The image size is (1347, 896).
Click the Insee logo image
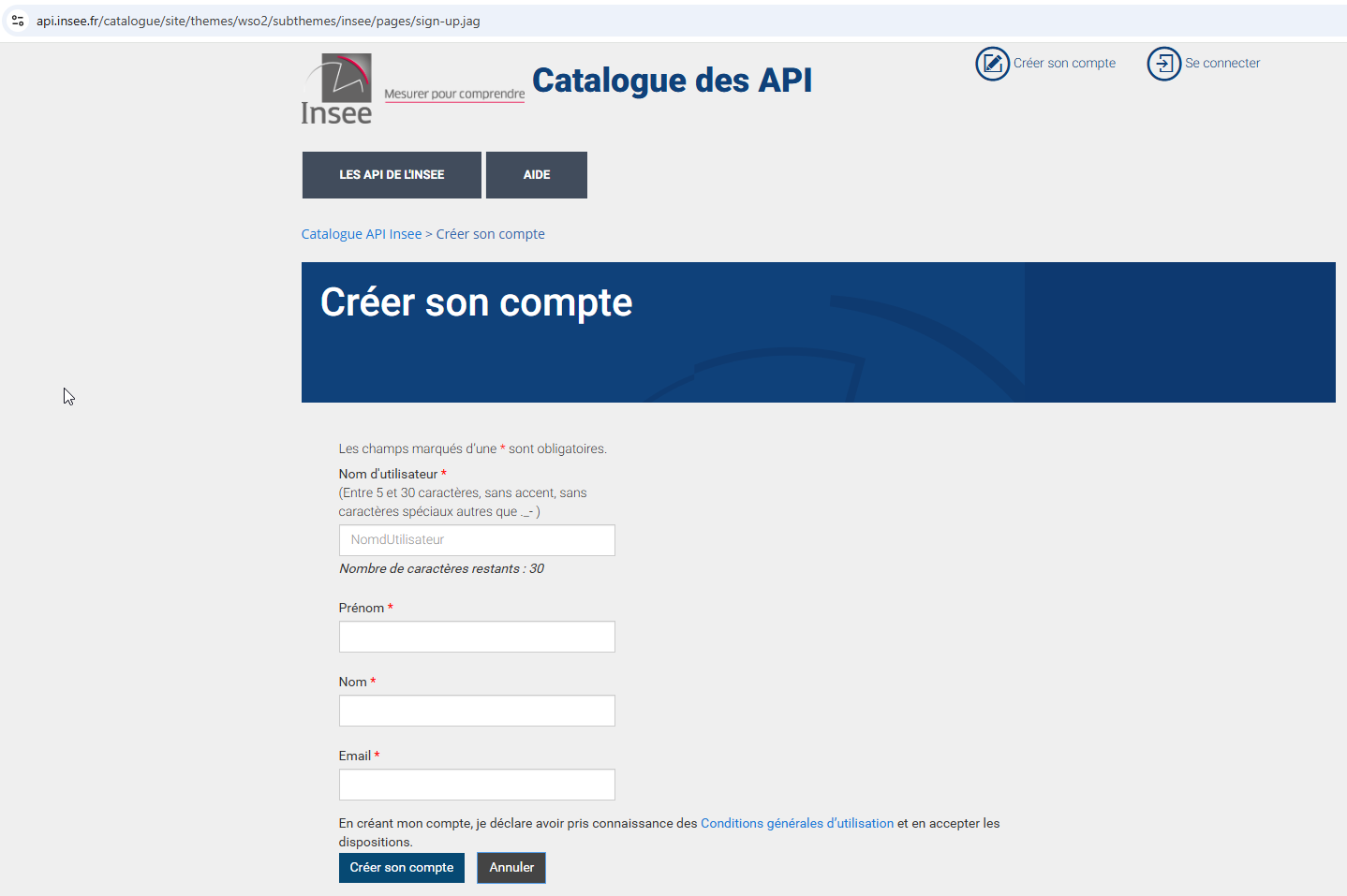[337, 89]
